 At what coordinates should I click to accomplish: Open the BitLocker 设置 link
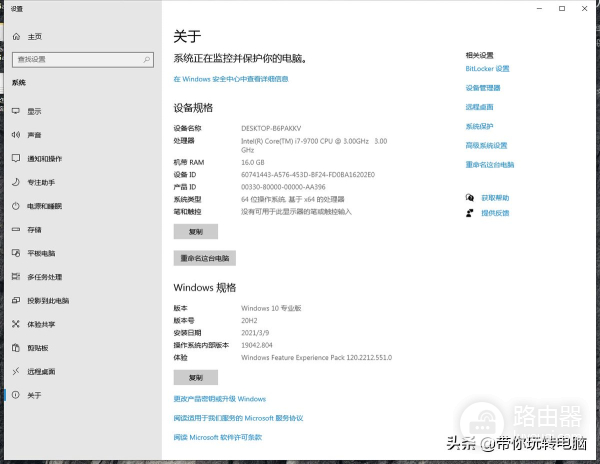[x=487, y=68]
